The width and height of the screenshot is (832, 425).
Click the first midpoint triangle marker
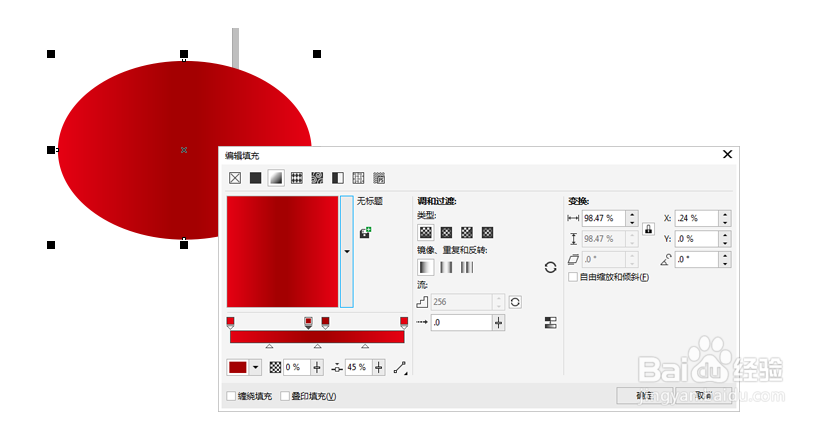[x=270, y=346]
